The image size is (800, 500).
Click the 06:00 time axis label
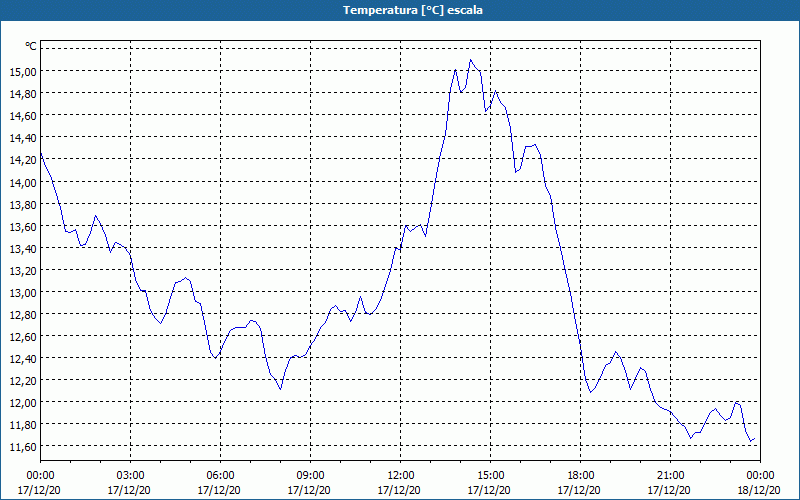[x=220, y=476]
